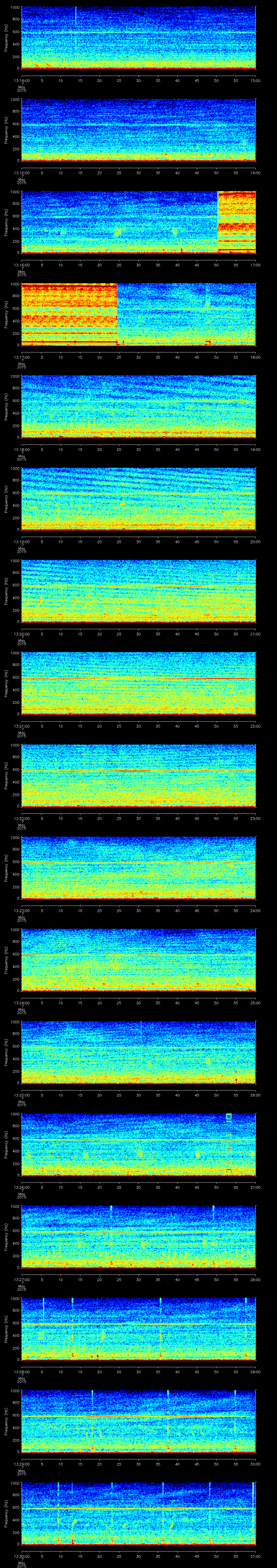
Task: Click the 13:20:00 start time label
Action: (x=22, y=634)
